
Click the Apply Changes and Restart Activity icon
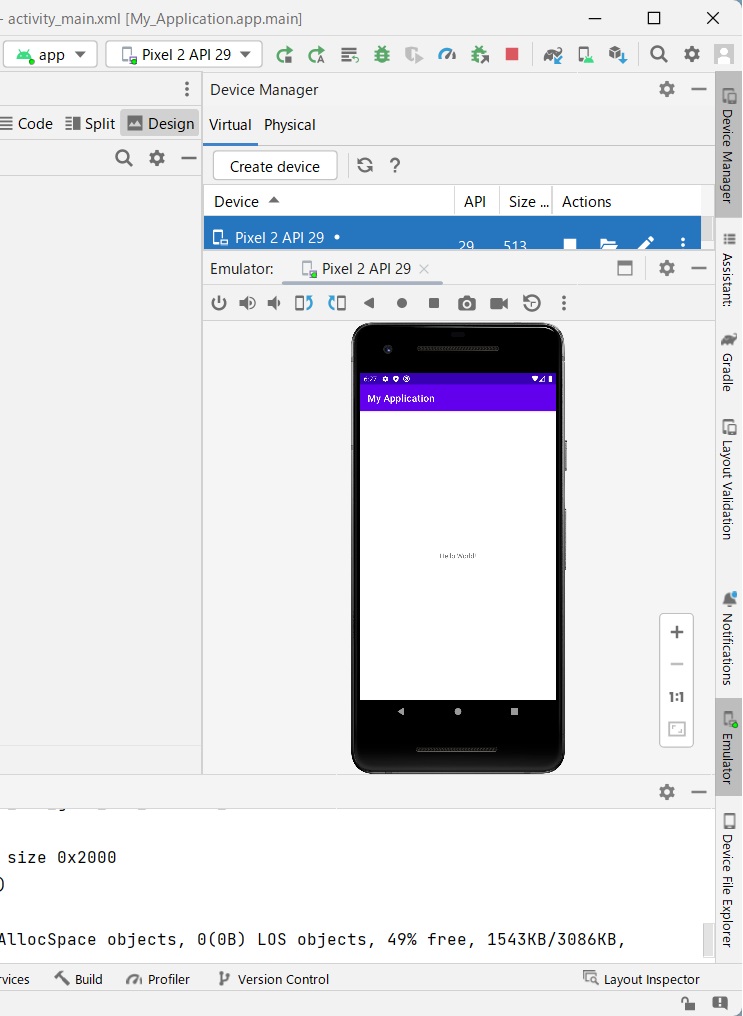[x=316, y=55]
